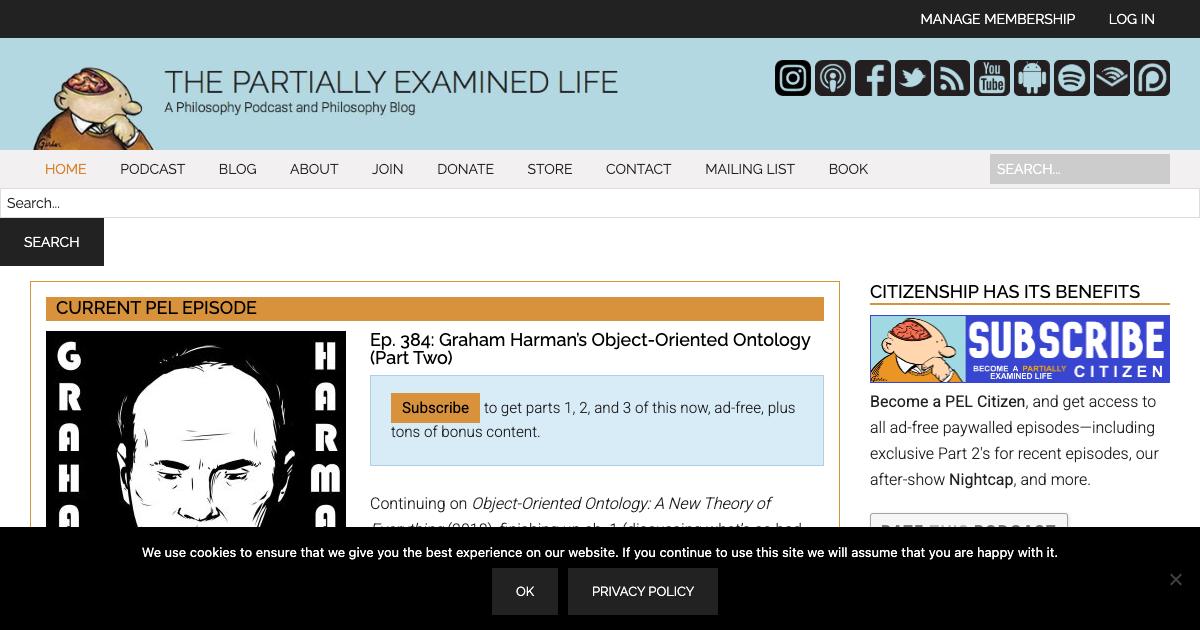1200x630 pixels.
Task: Open MANAGE MEMBERSHIP in the top bar
Action: click(x=997, y=18)
